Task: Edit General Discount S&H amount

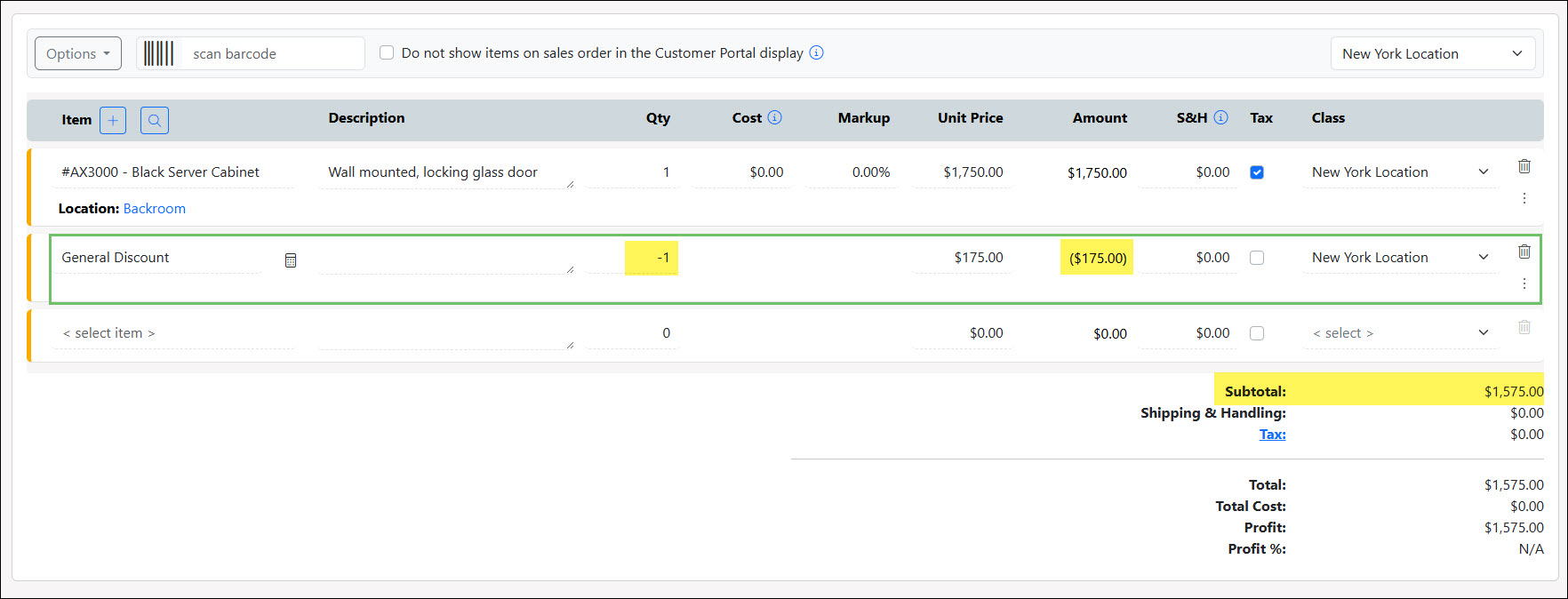Action: click(x=1189, y=258)
